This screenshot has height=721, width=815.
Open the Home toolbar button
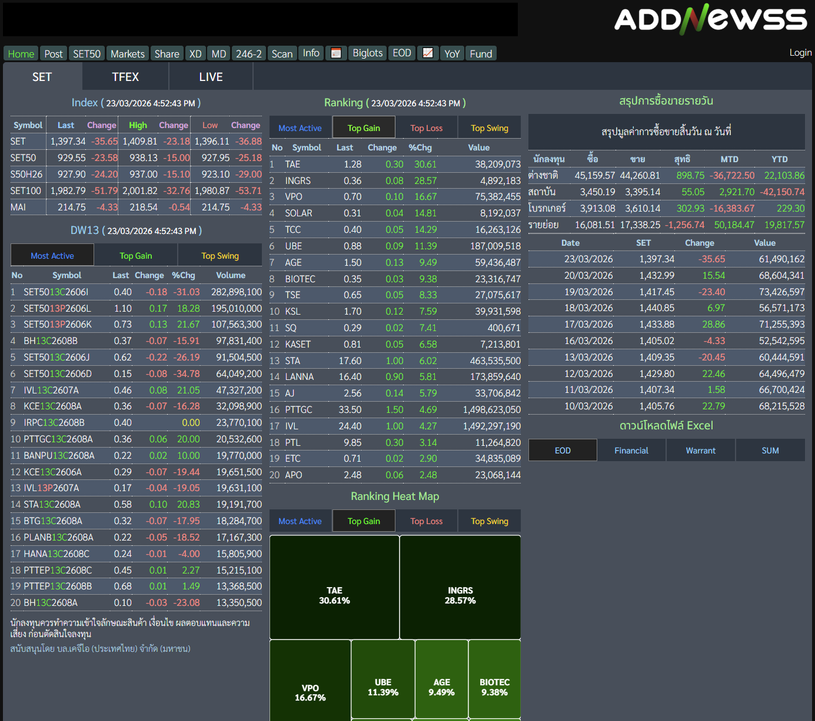(21, 54)
